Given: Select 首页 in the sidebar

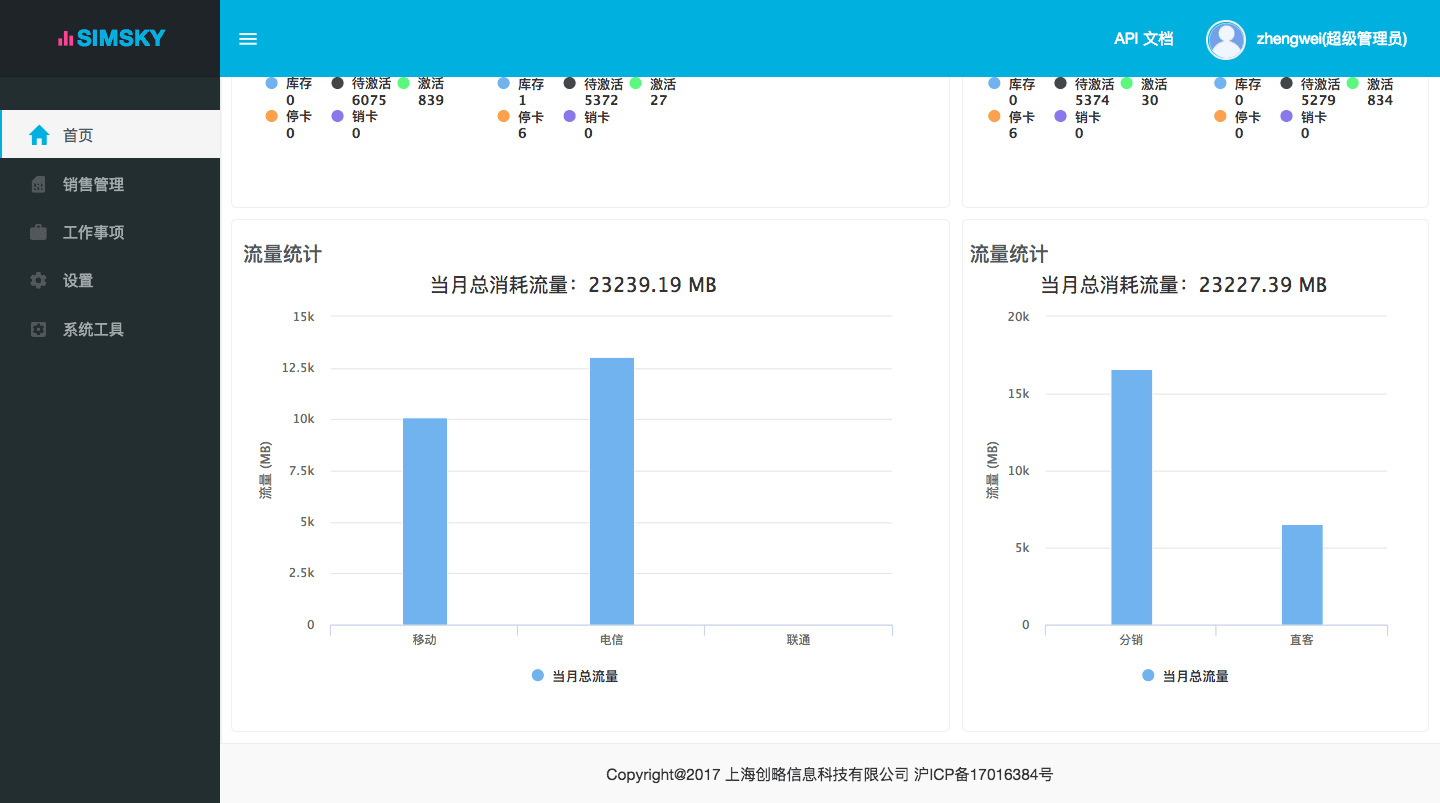Looking at the screenshot, I should tap(78, 135).
